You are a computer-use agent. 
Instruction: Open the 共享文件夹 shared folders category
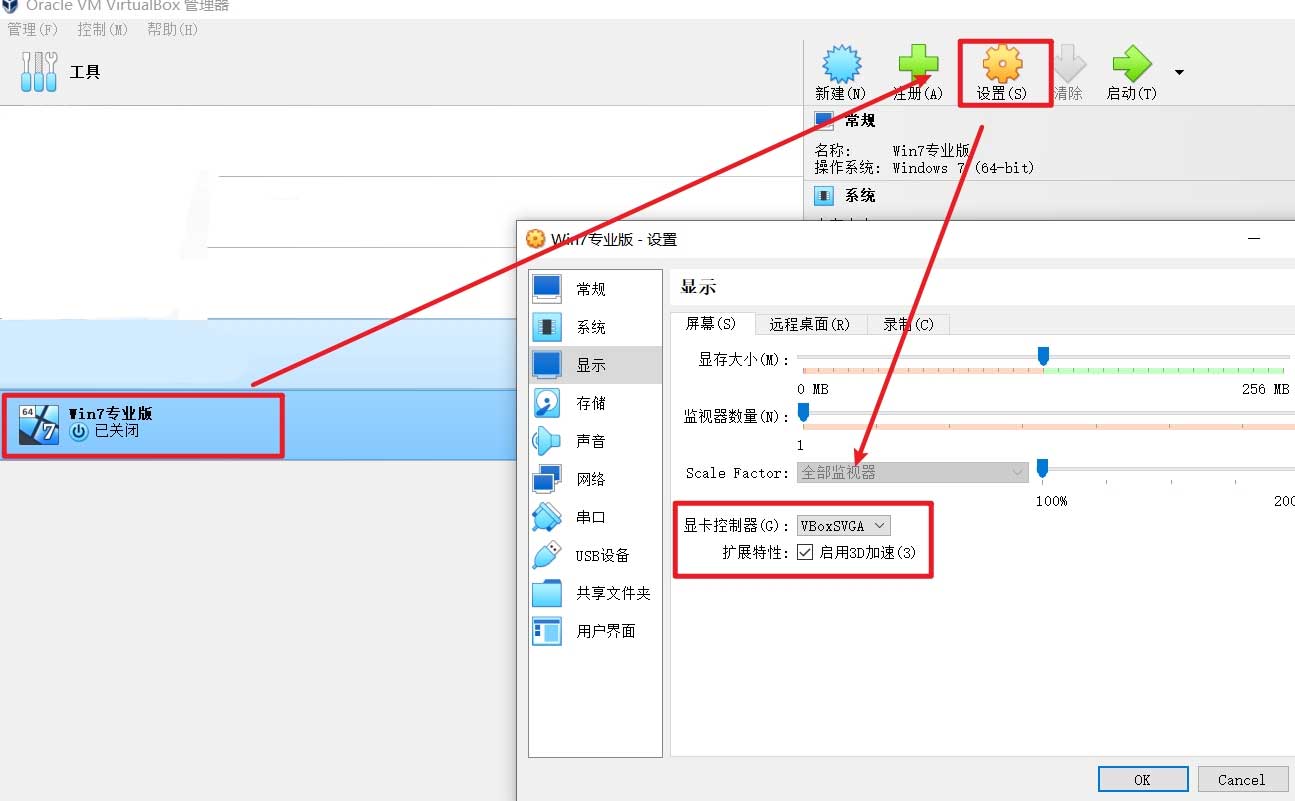coord(595,593)
